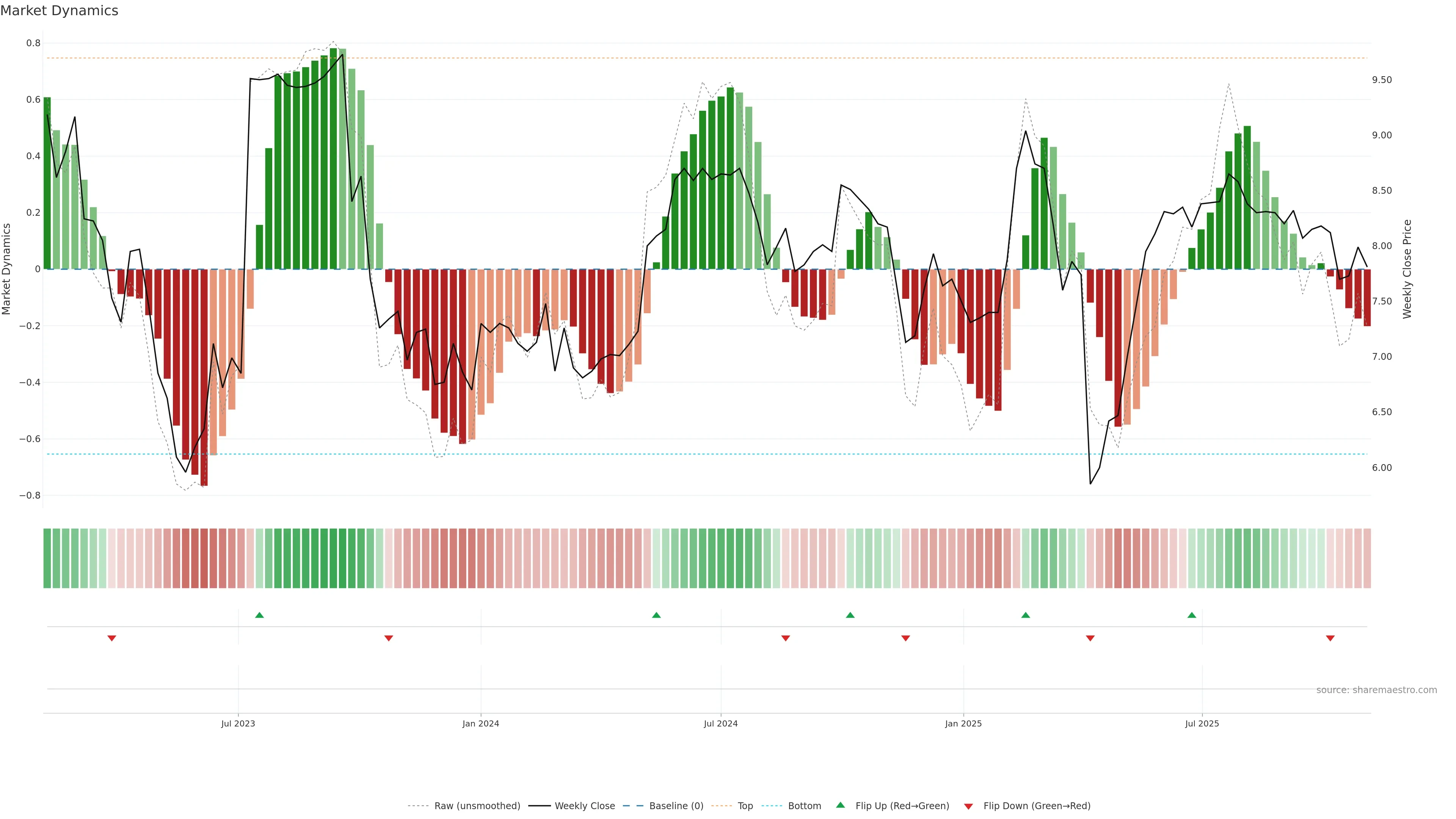The width and height of the screenshot is (1456, 819).
Task: Click the Jan 2025 x-axis label
Action: coord(963,723)
